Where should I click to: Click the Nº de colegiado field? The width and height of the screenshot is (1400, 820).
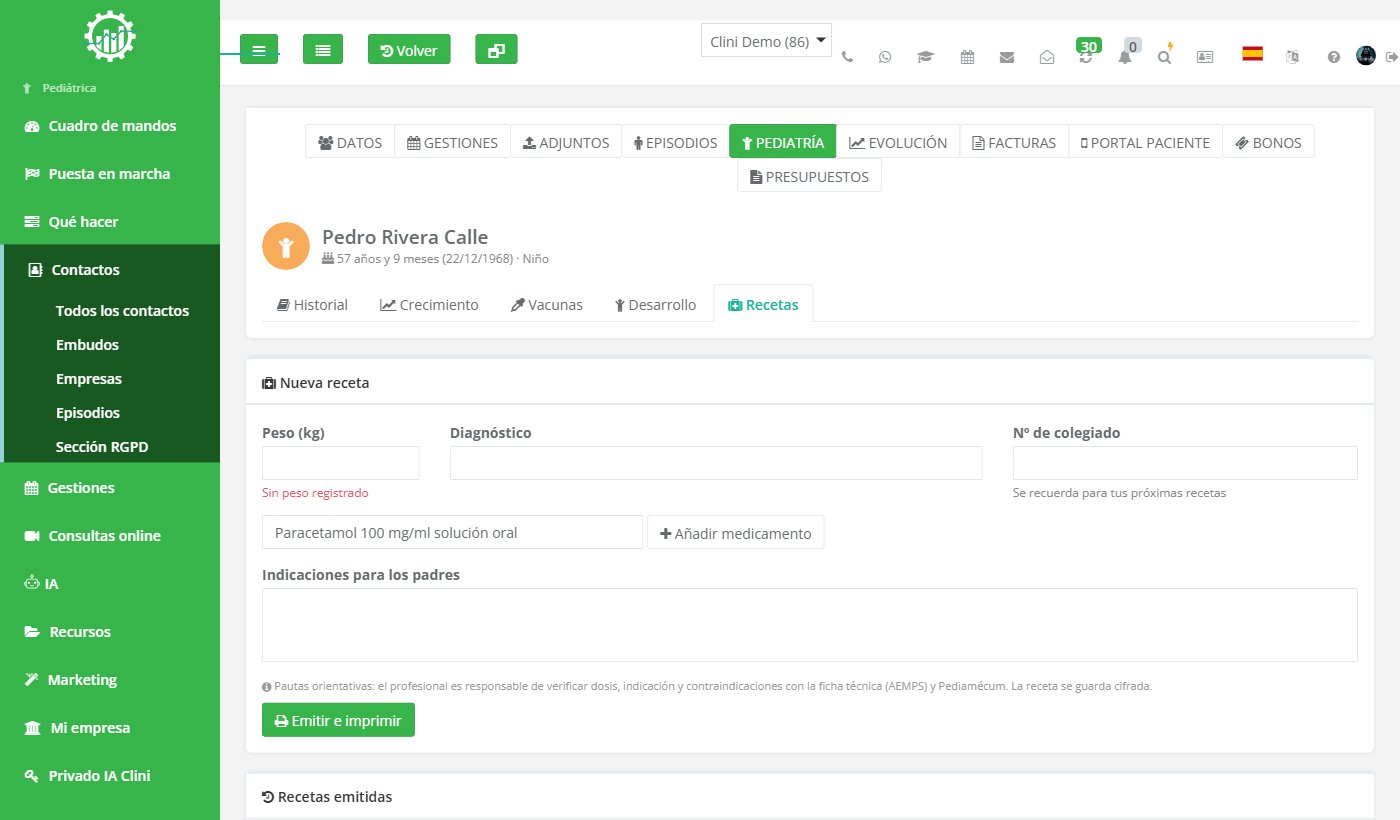pos(1185,463)
